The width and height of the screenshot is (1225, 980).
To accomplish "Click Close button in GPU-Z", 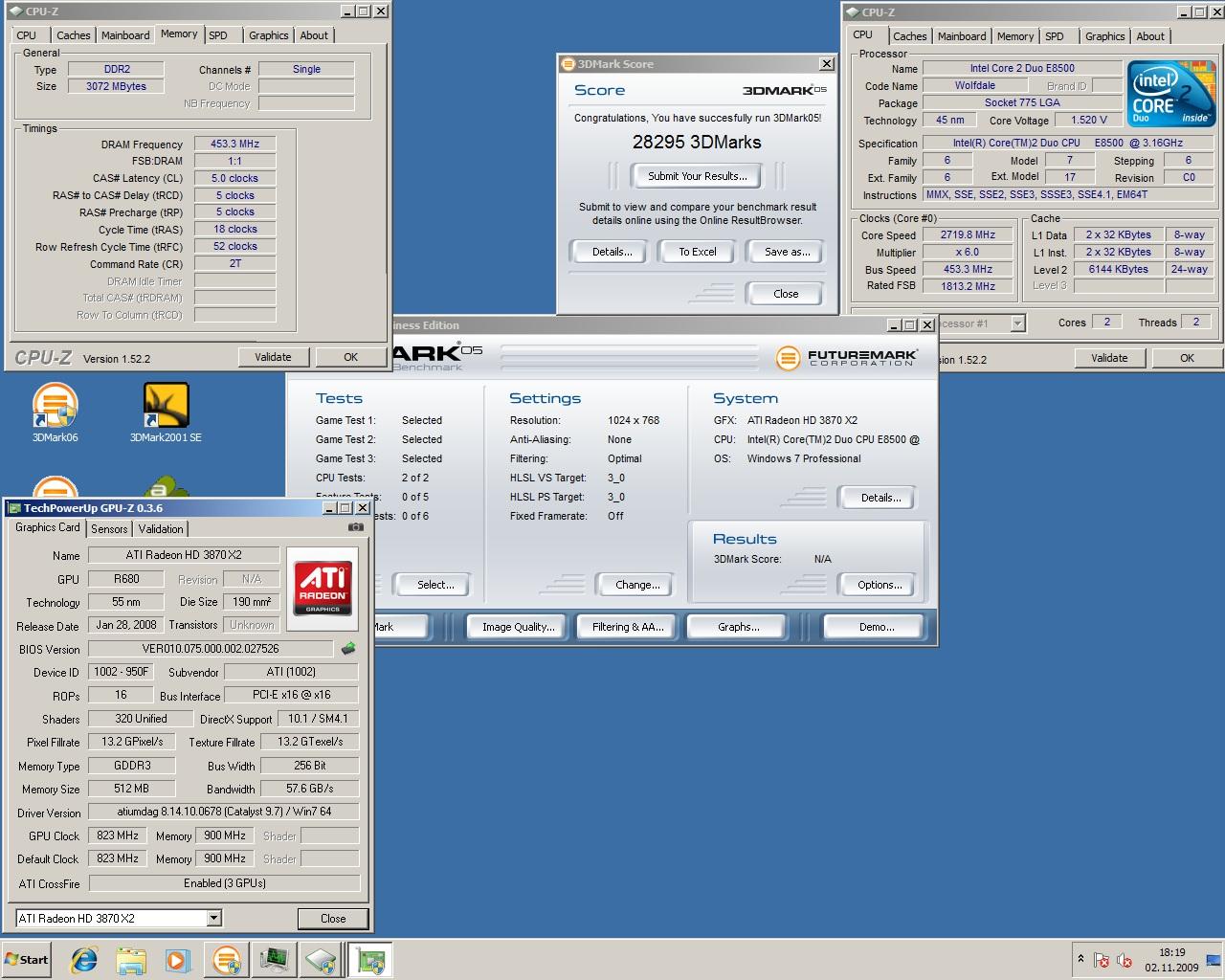I will tap(333, 918).
